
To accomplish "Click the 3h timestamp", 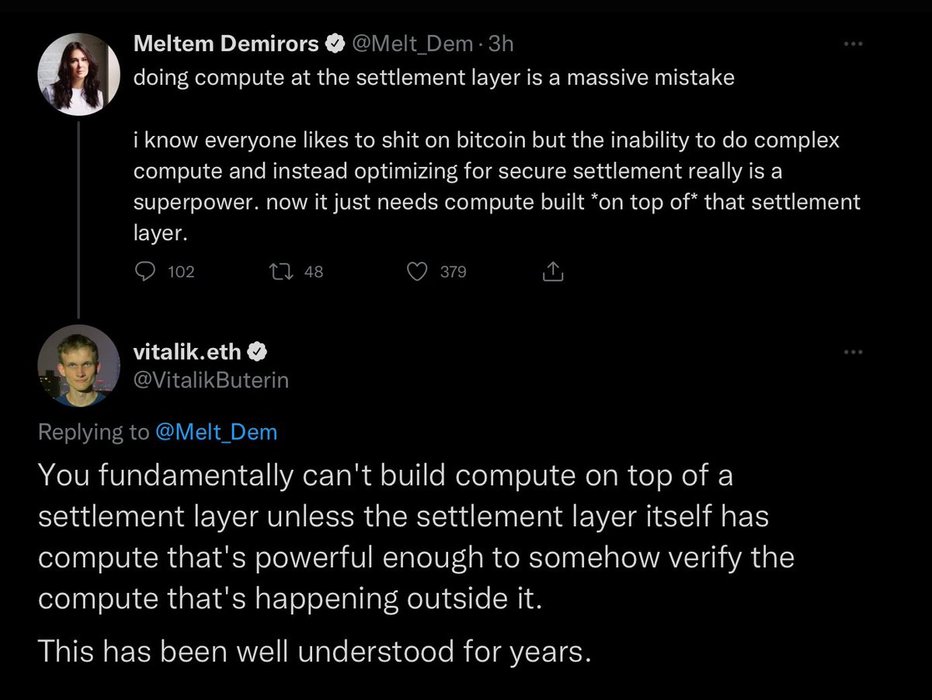I will coord(500,44).
